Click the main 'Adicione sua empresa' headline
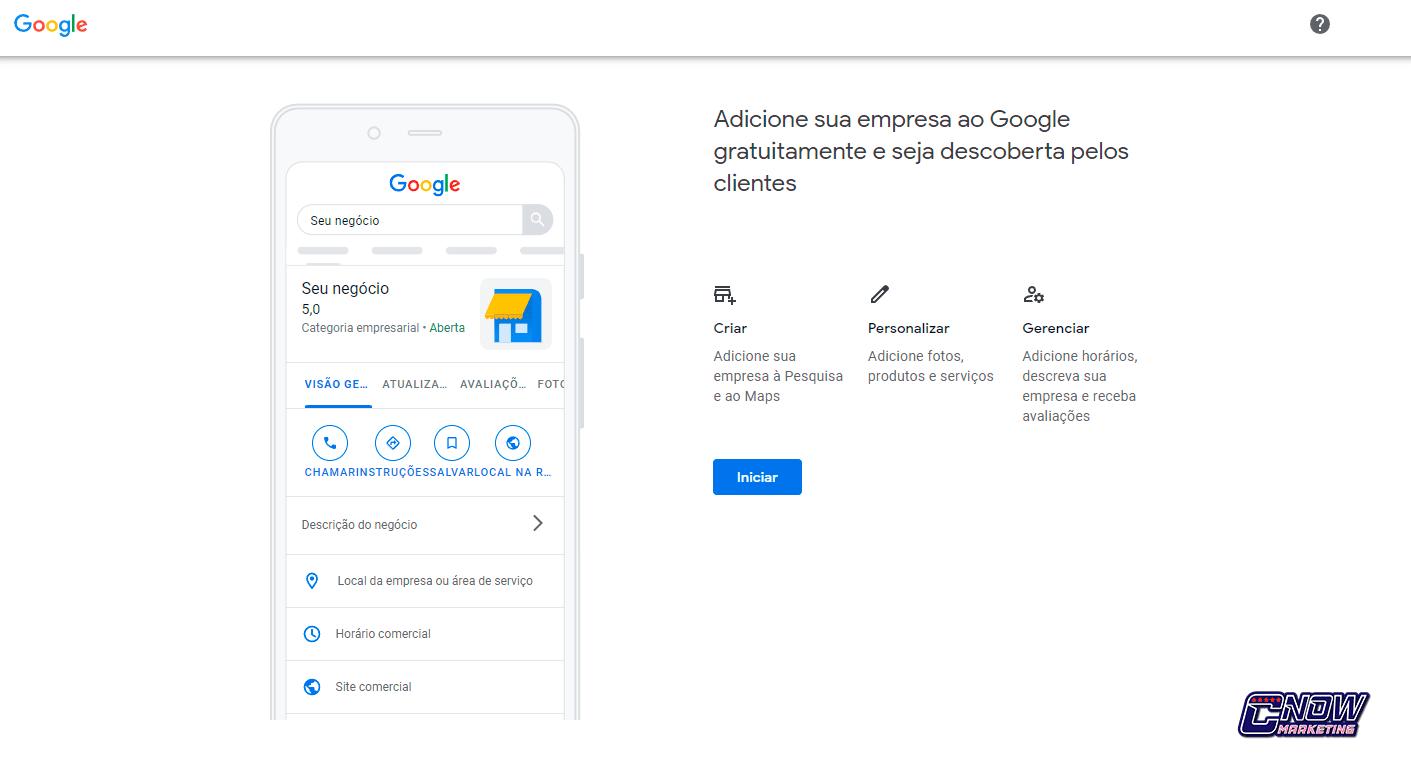The width and height of the screenshot is (1411, 768). click(921, 151)
